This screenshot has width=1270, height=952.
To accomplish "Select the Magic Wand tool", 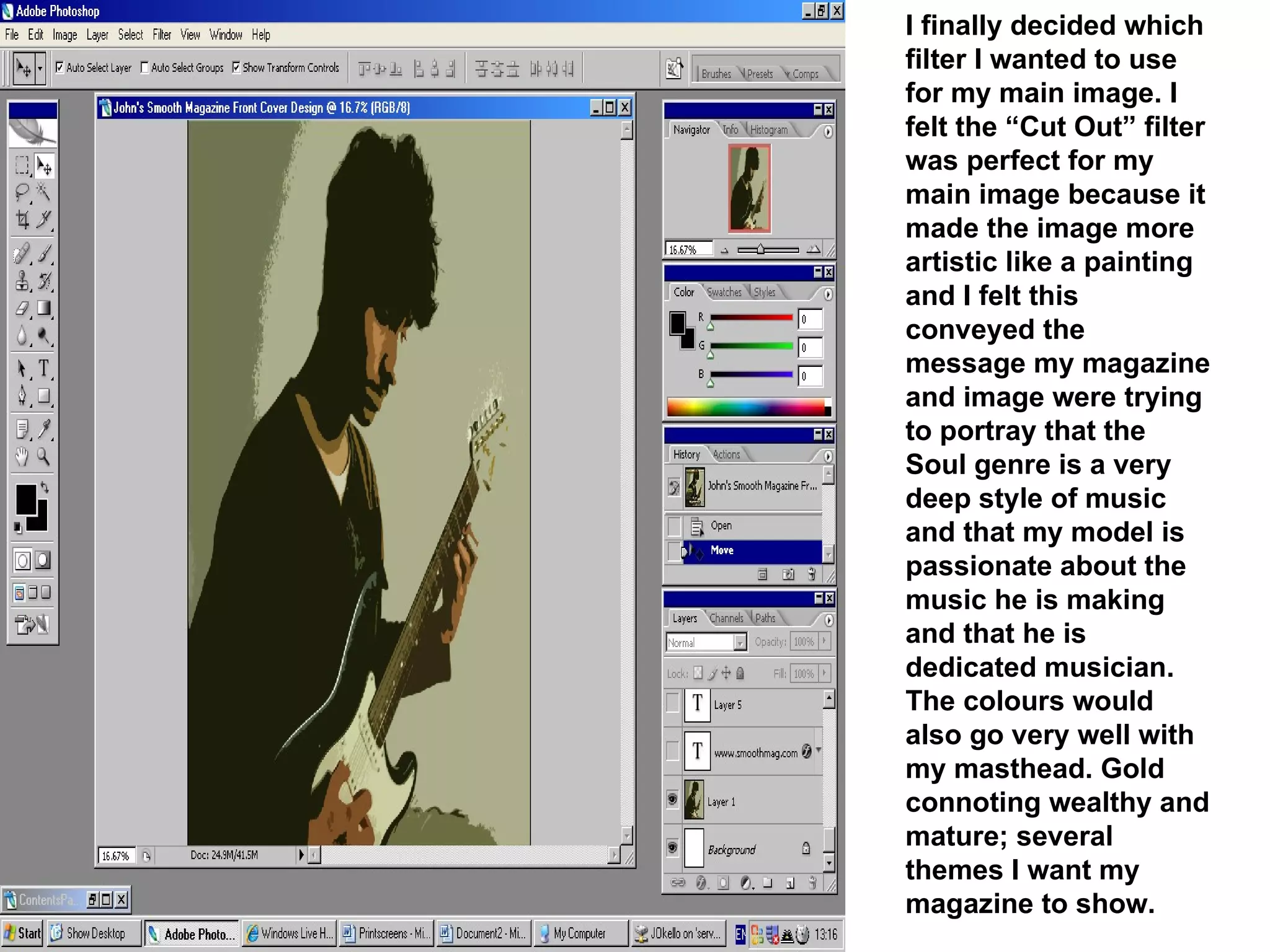I will pos(44,192).
